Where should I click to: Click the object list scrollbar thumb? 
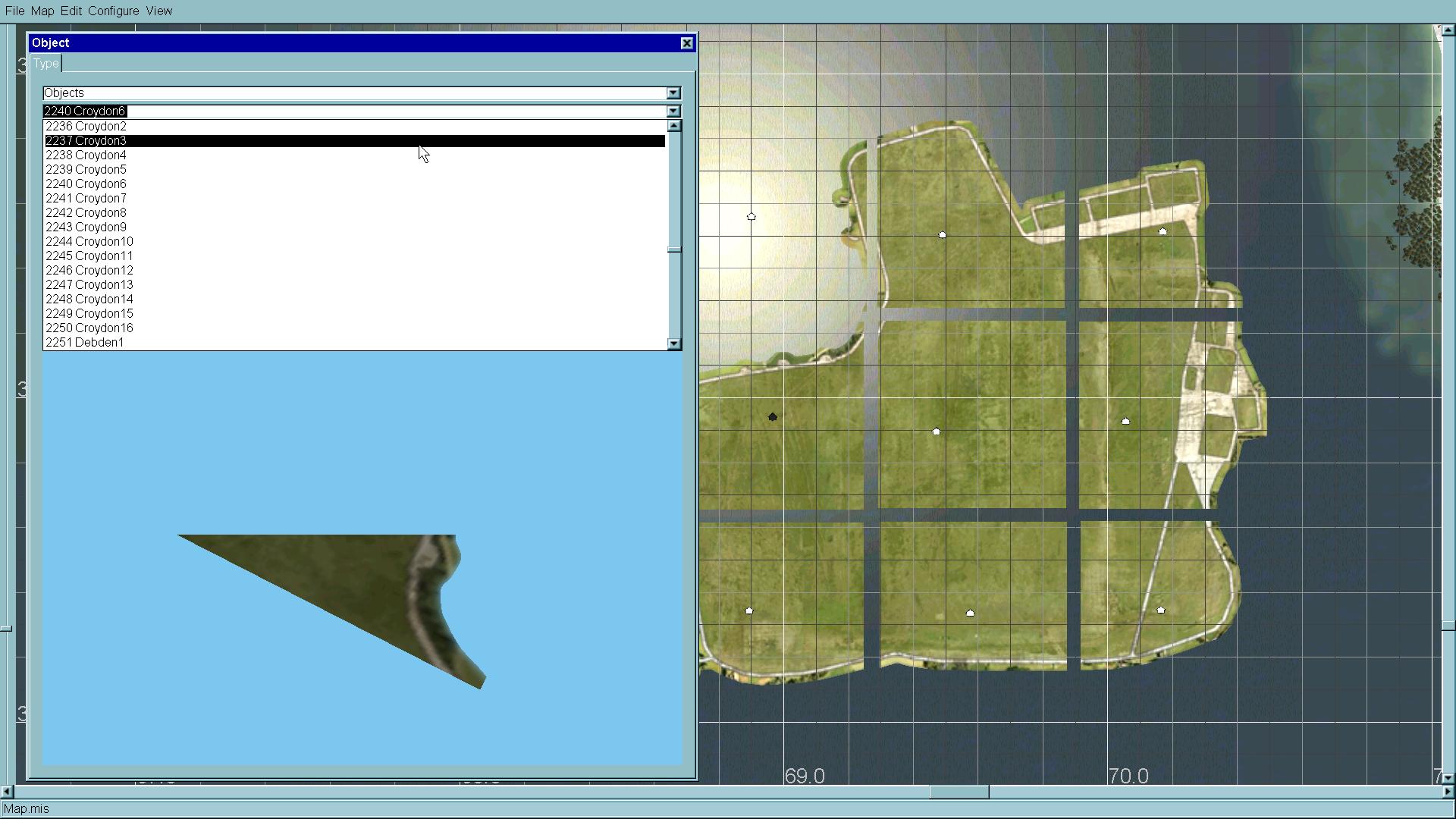pyautogui.click(x=673, y=249)
